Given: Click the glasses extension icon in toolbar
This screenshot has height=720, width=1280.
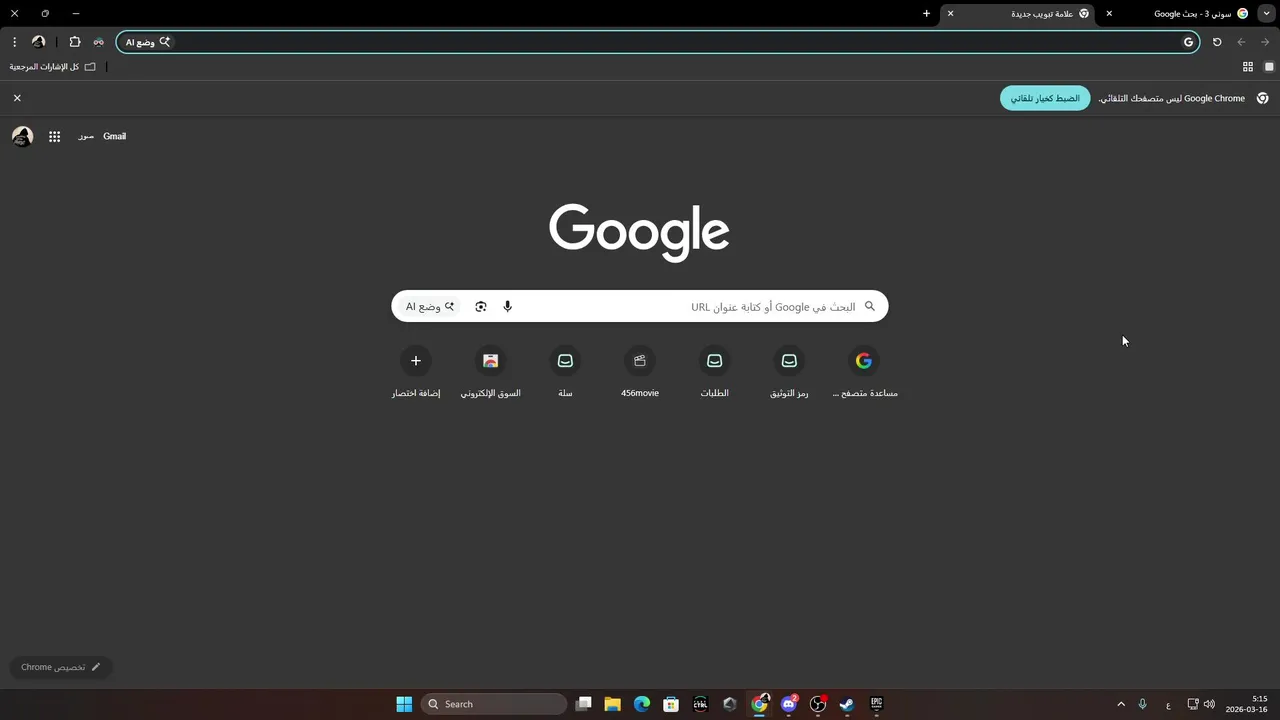Looking at the screenshot, I should 98,42.
